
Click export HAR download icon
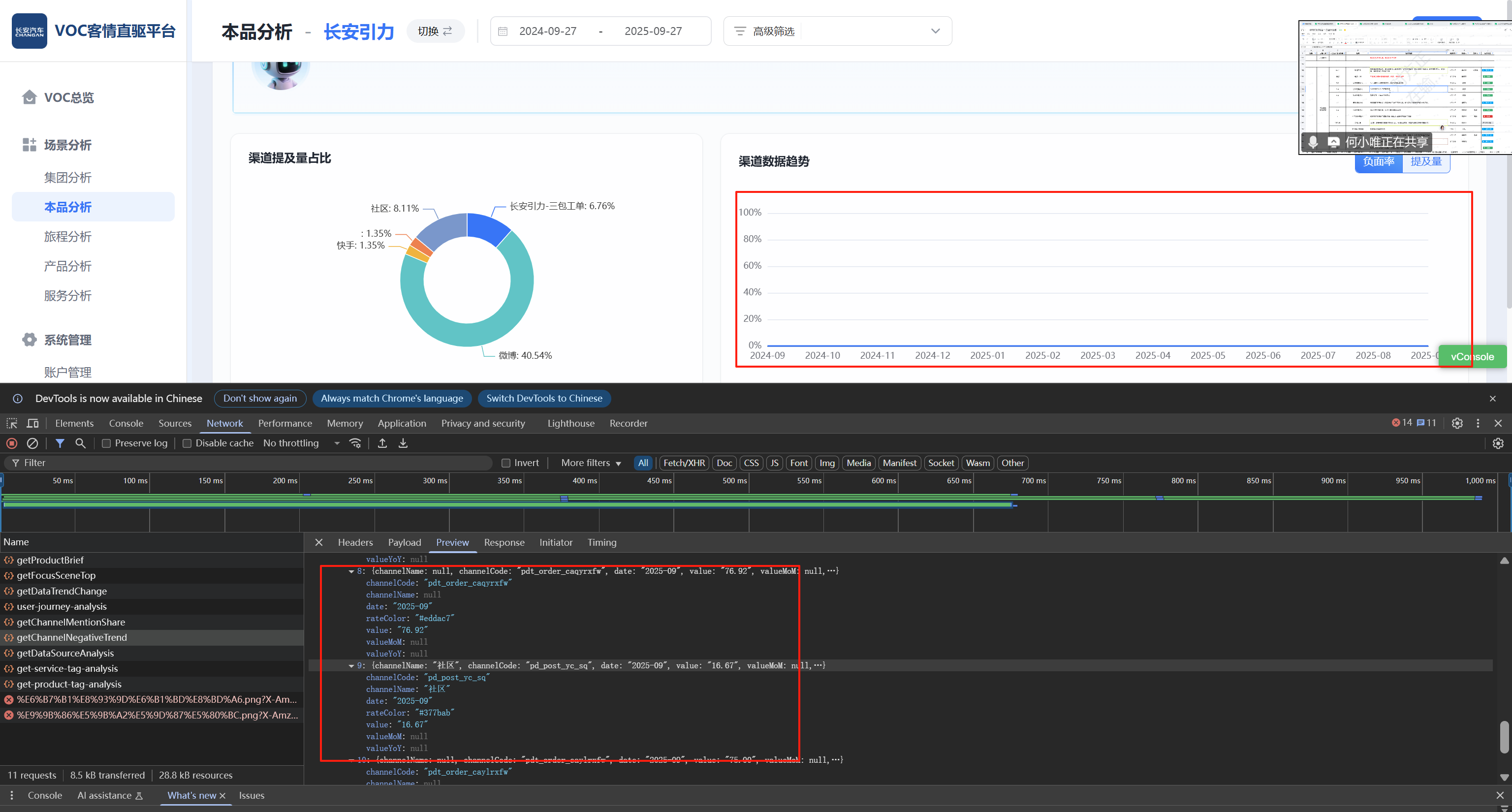403,443
